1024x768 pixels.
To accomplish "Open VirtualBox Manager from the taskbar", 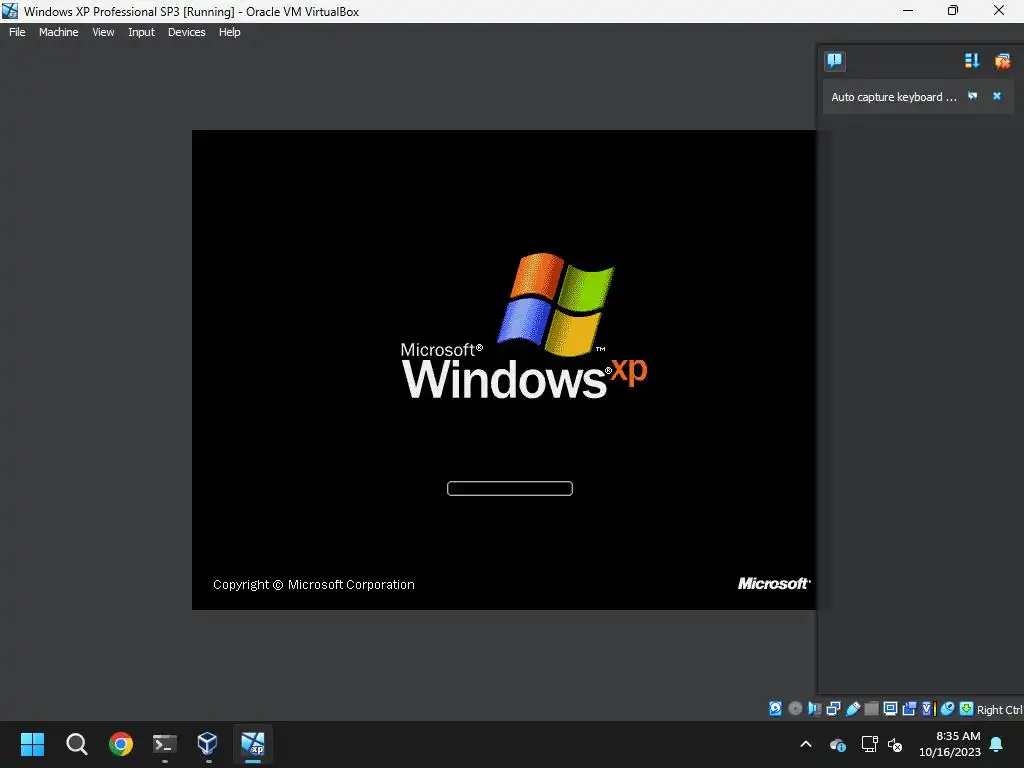I will [x=208, y=744].
